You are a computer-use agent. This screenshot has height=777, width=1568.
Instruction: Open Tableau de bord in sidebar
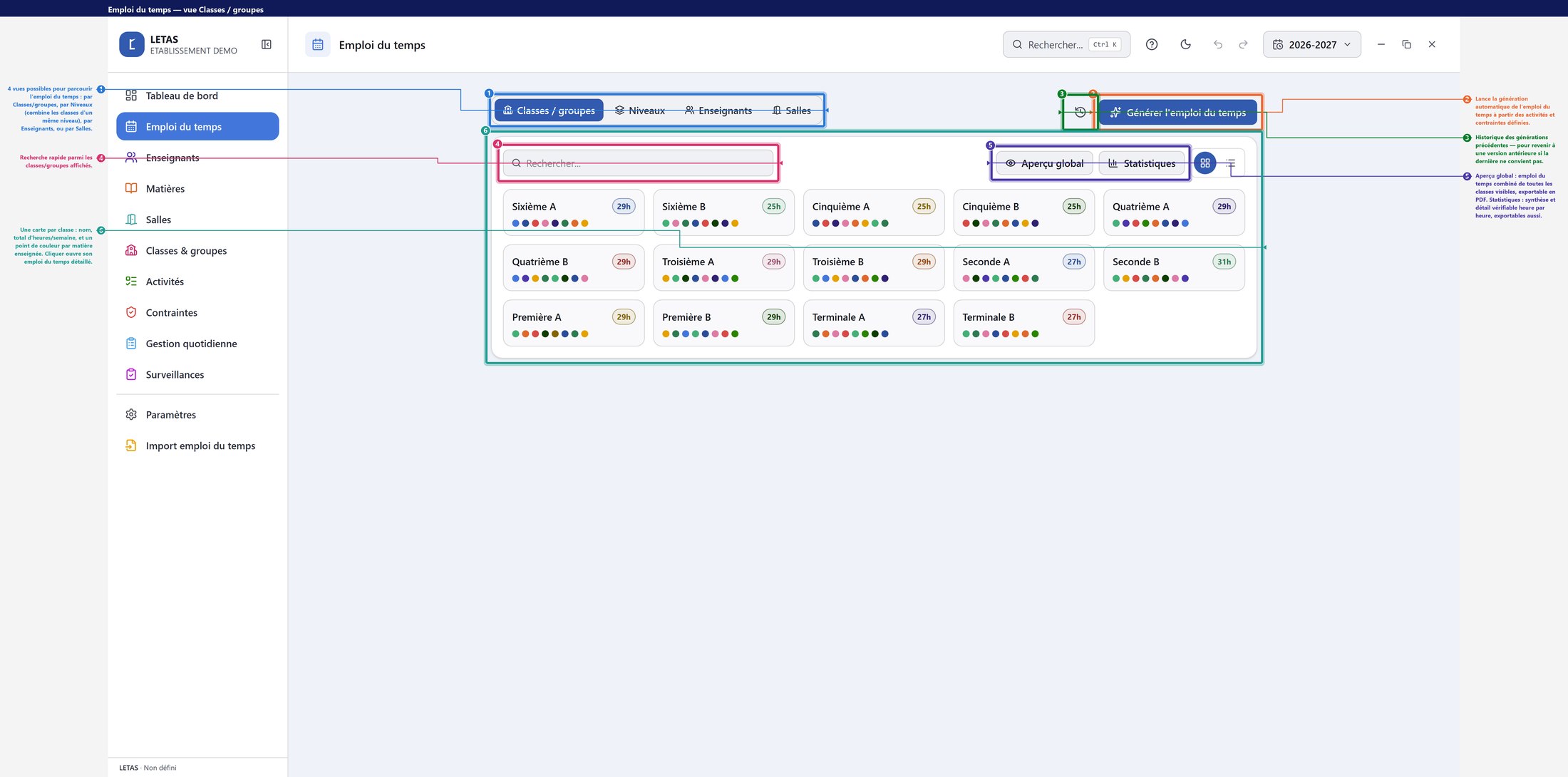(x=197, y=96)
